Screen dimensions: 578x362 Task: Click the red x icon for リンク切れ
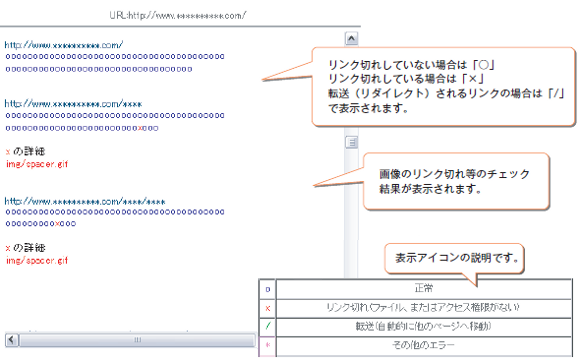[x=268, y=308]
